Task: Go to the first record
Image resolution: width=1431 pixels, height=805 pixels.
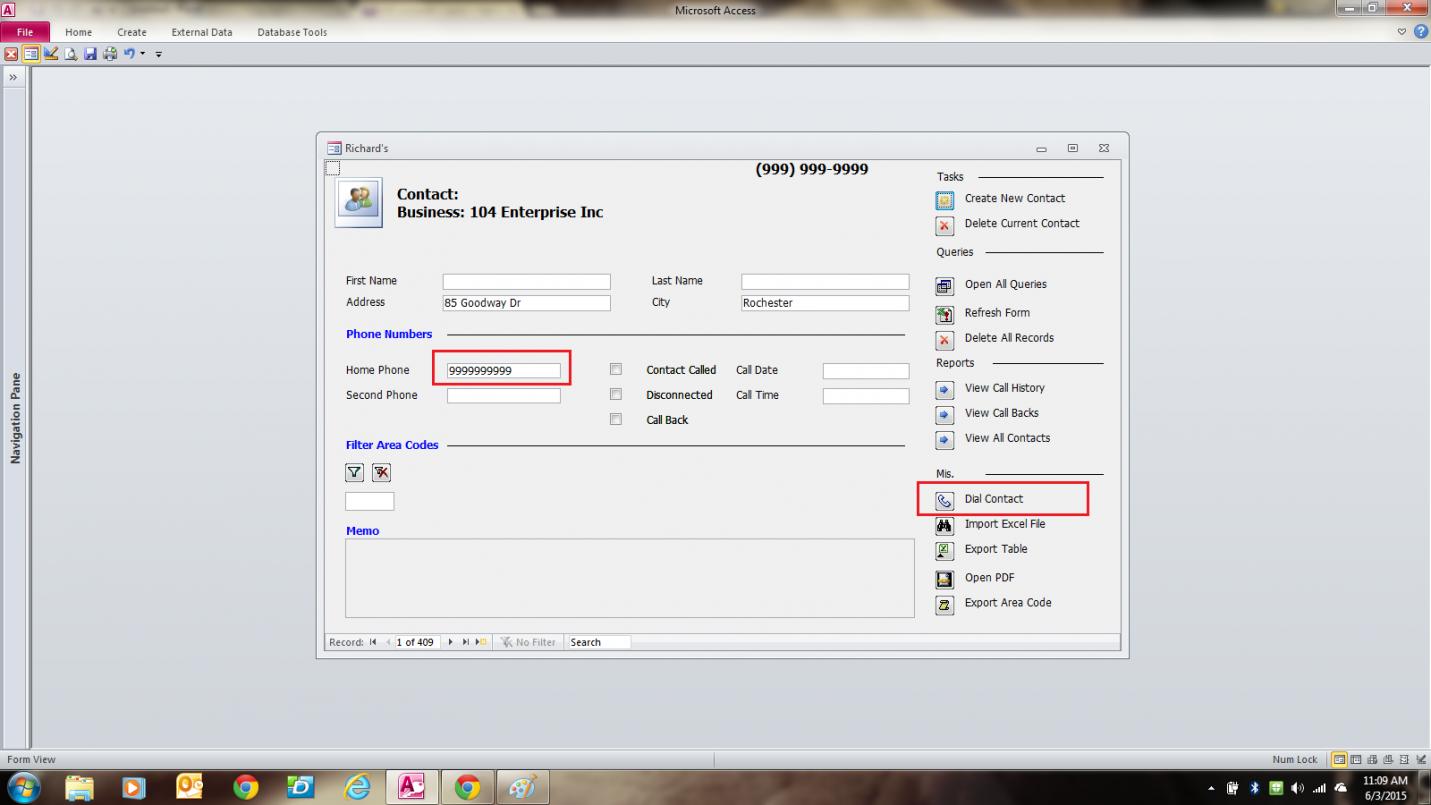Action: pos(373,642)
